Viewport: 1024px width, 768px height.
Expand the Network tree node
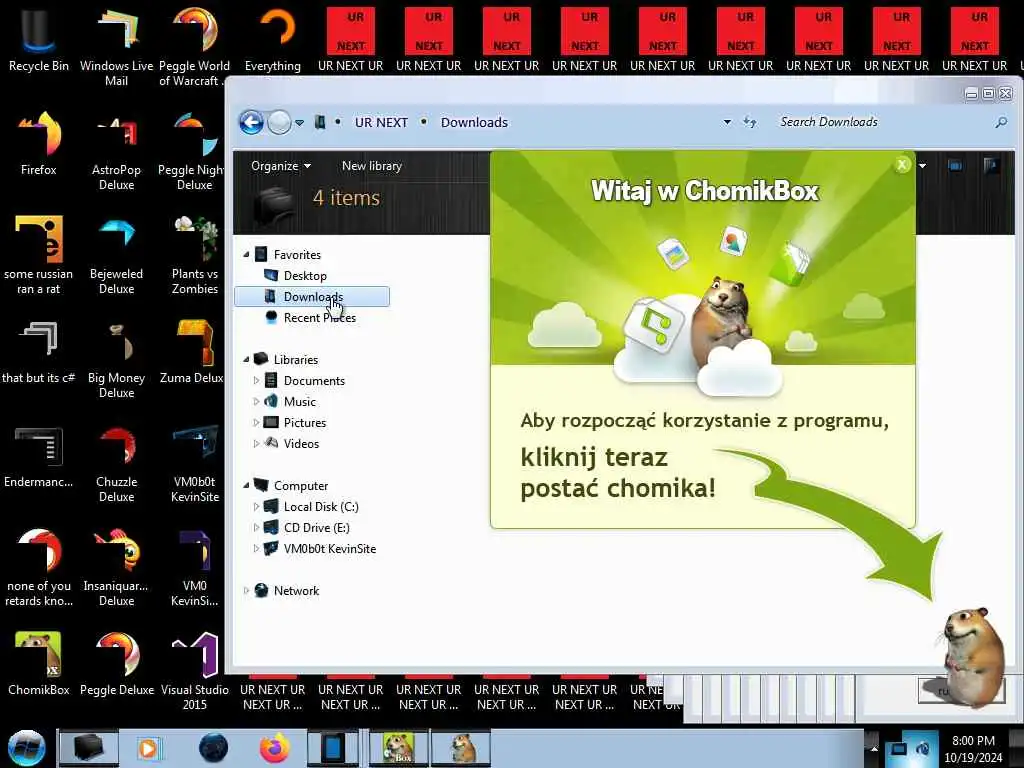pos(246,590)
